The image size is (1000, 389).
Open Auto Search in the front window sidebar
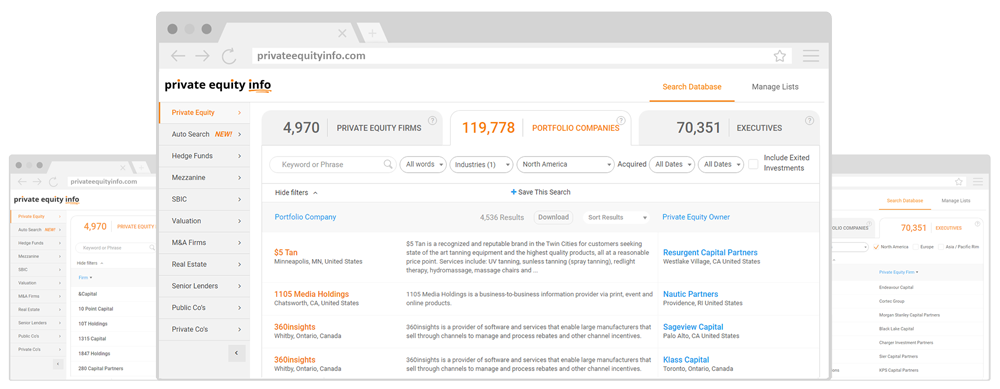[204, 134]
